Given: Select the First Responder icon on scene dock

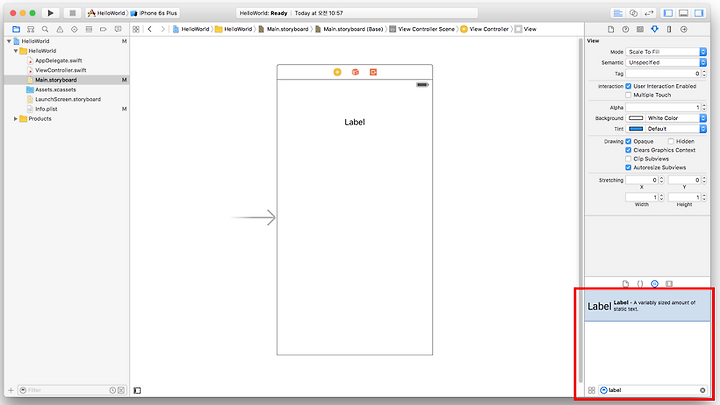Looking at the screenshot, I should tap(355, 72).
